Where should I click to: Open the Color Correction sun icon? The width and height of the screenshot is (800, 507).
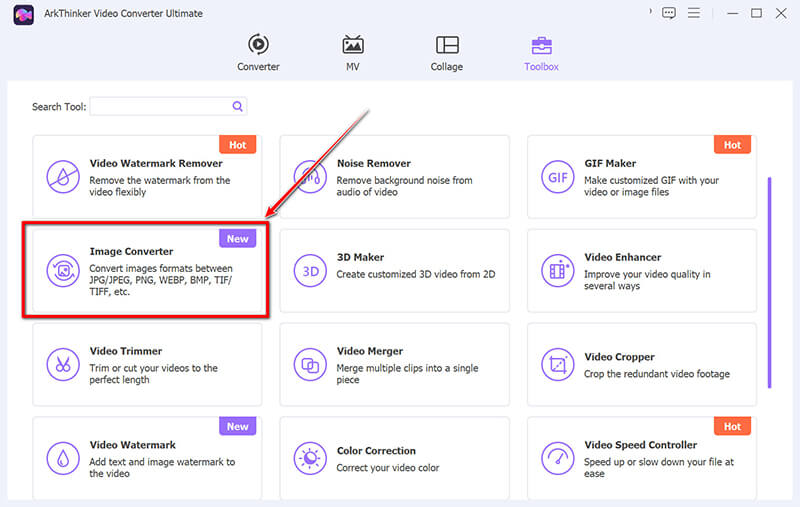pos(310,459)
